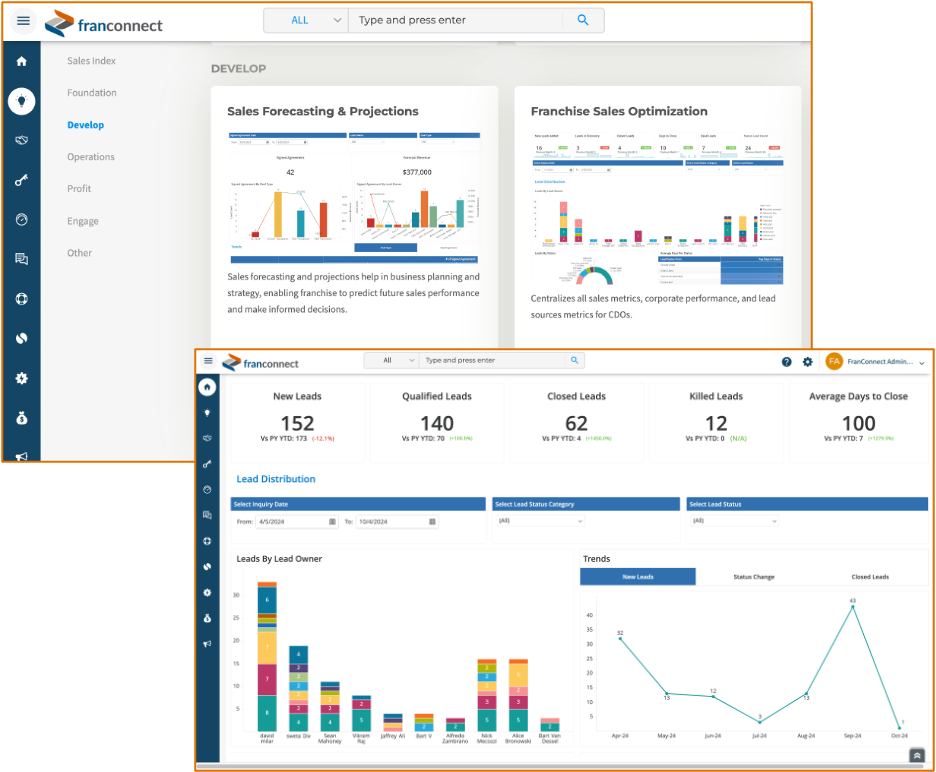The width and height of the screenshot is (936, 772).
Task: Select Develop in side menu
Action: (85, 125)
